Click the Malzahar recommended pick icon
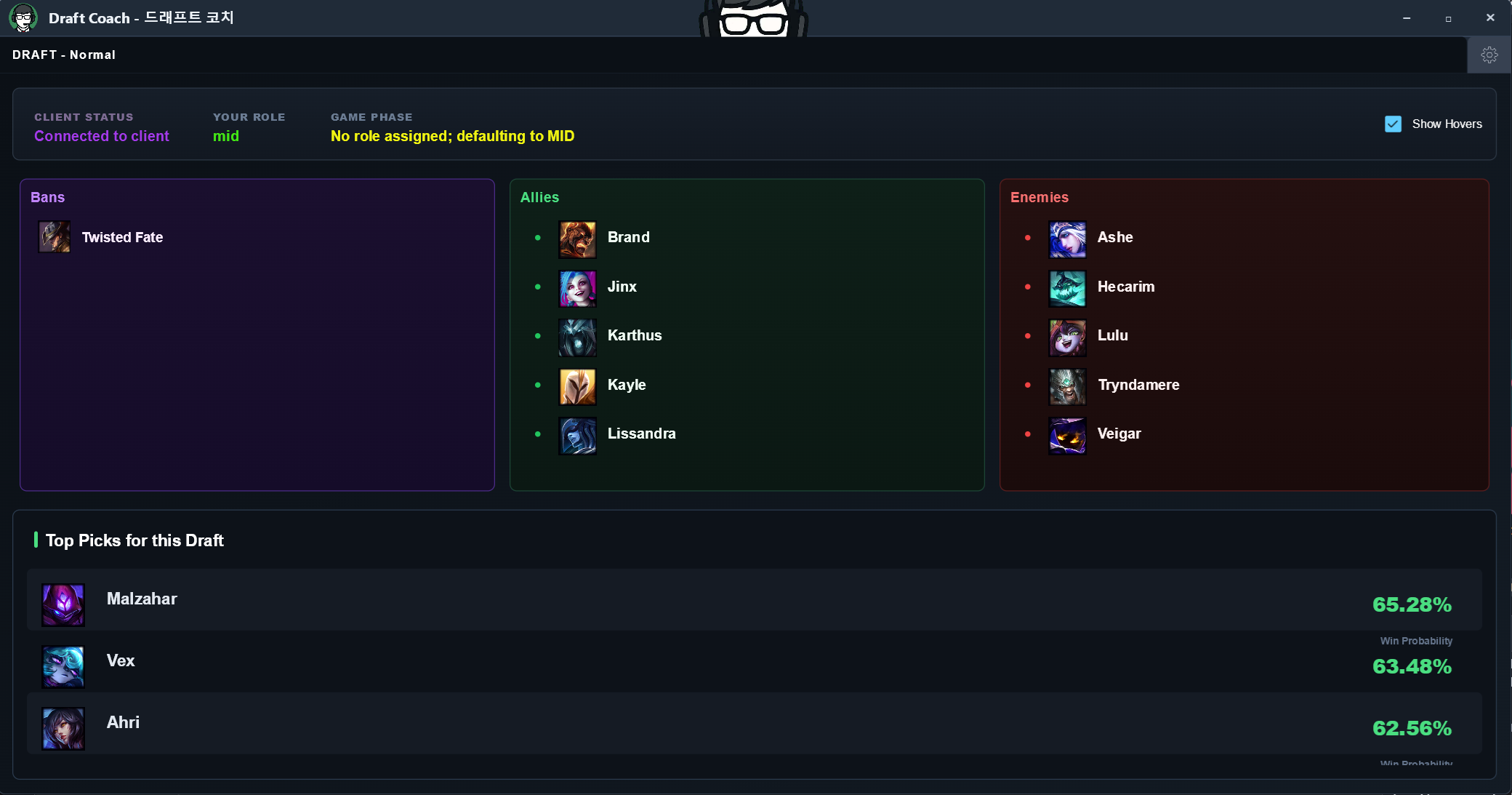The width and height of the screenshot is (1512, 795). point(63,605)
